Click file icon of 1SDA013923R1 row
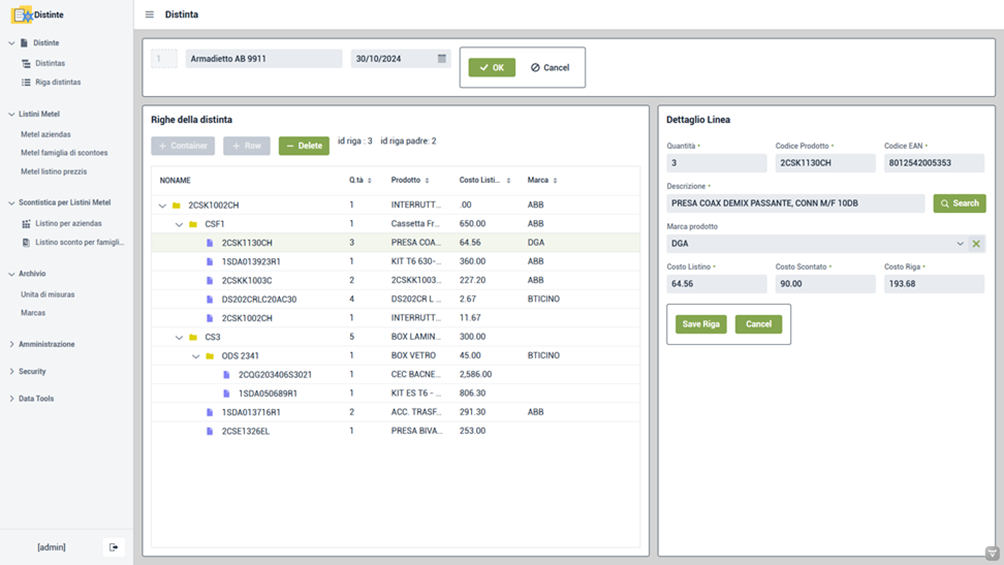1004x565 pixels. point(209,262)
